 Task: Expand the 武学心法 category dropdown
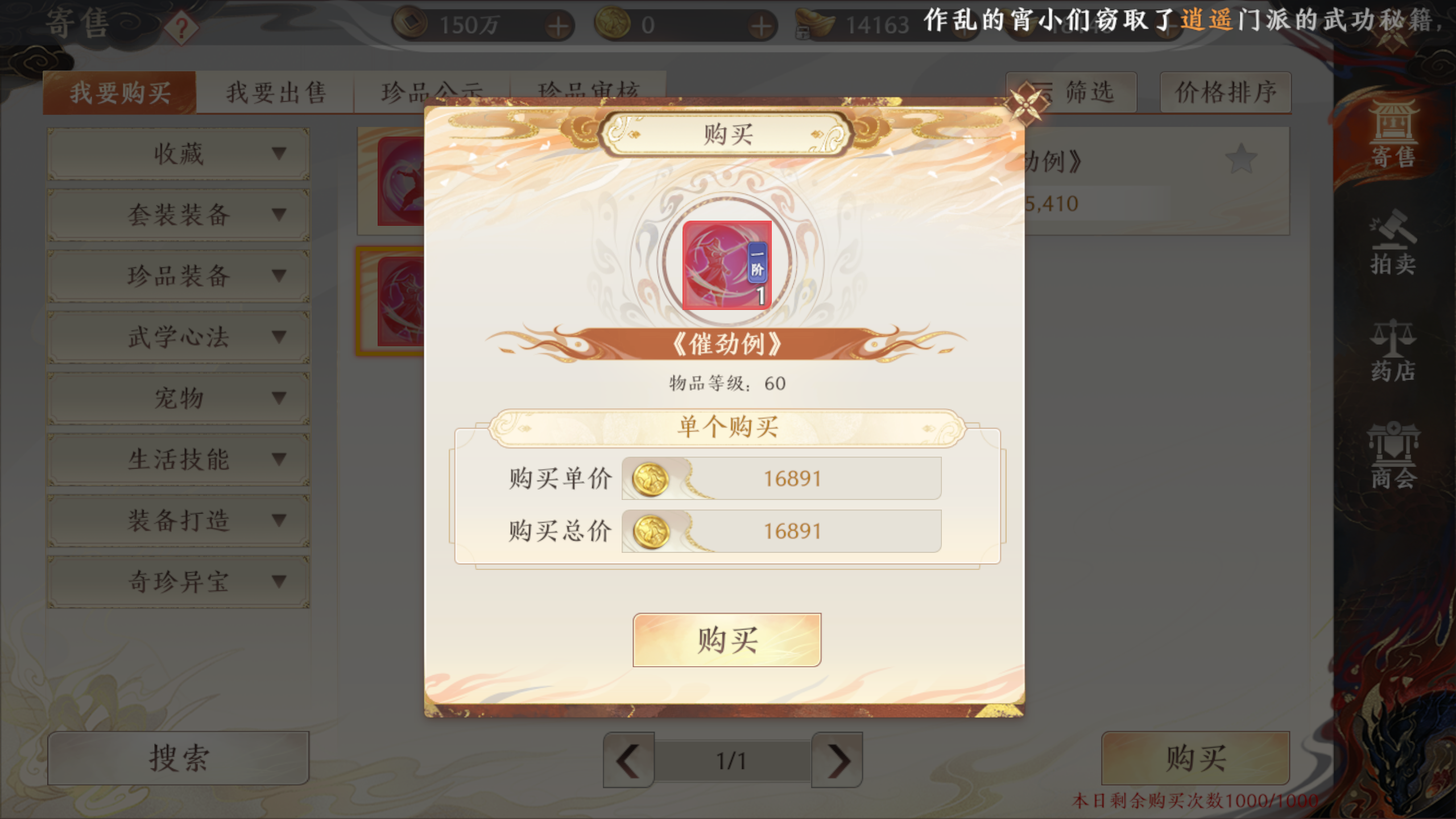[x=179, y=337]
